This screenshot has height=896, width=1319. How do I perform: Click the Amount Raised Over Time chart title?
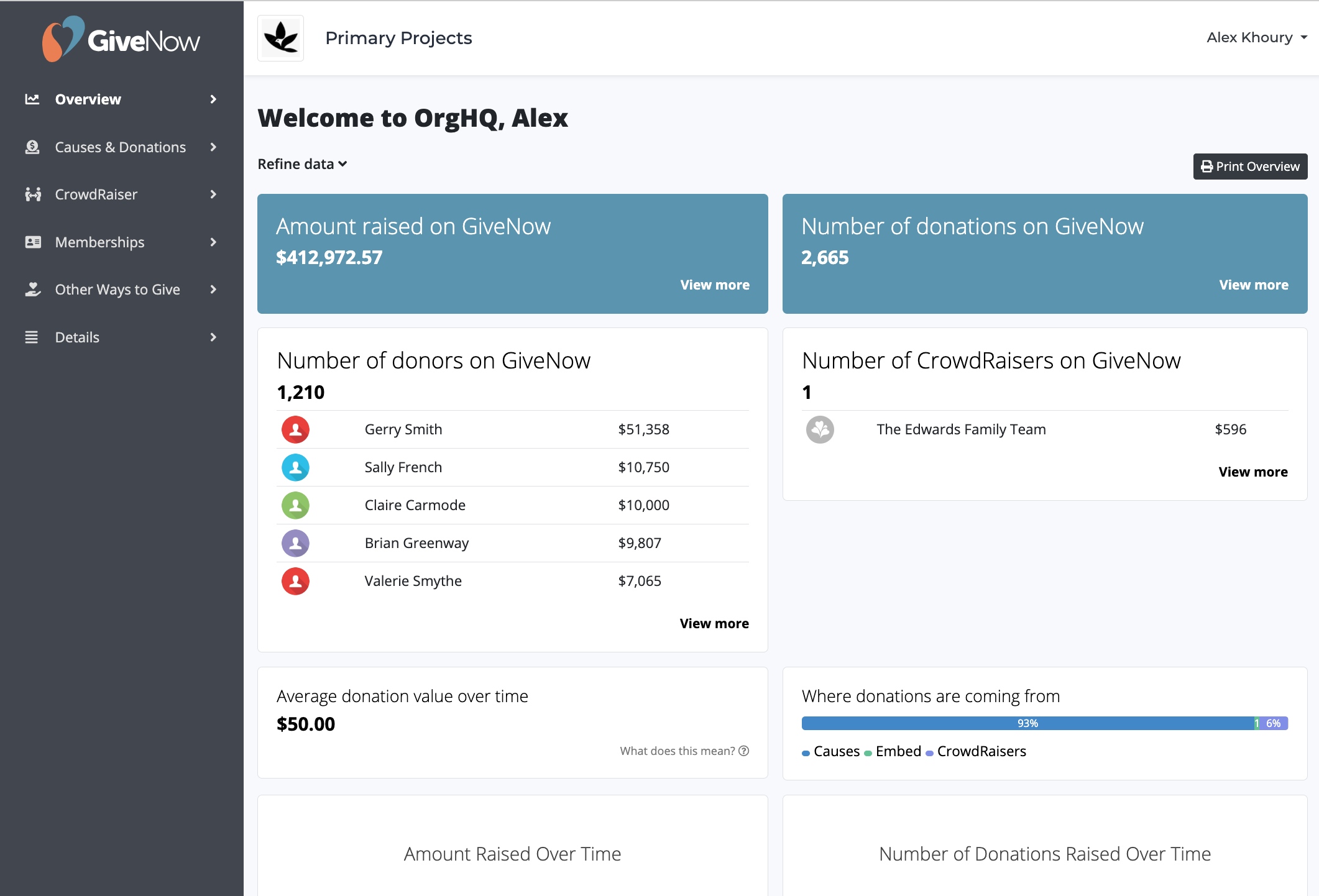pos(512,854)
